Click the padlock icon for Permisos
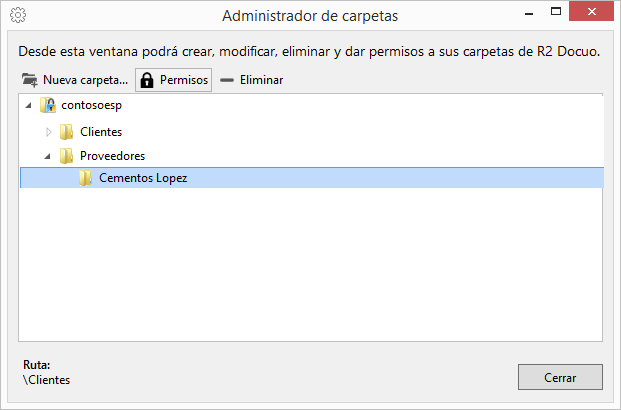Screen dimensions: 621x410 click(x=147, y=80)
